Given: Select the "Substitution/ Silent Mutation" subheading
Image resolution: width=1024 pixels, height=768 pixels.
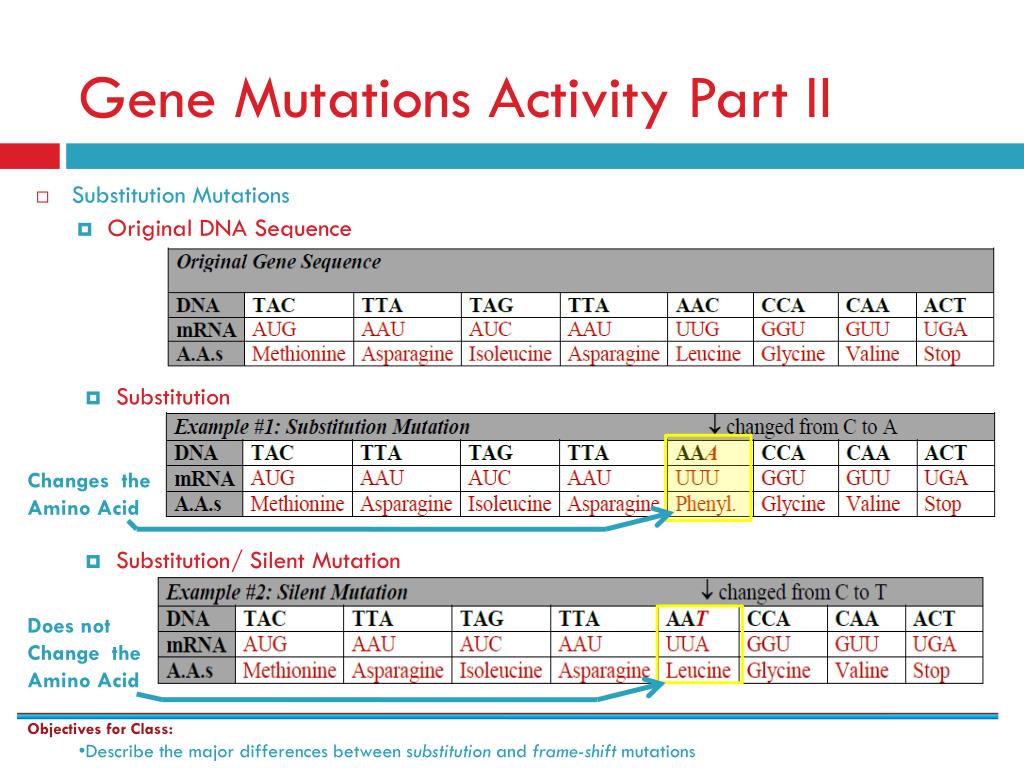Looking at the screenshot, I should [258, 561].
